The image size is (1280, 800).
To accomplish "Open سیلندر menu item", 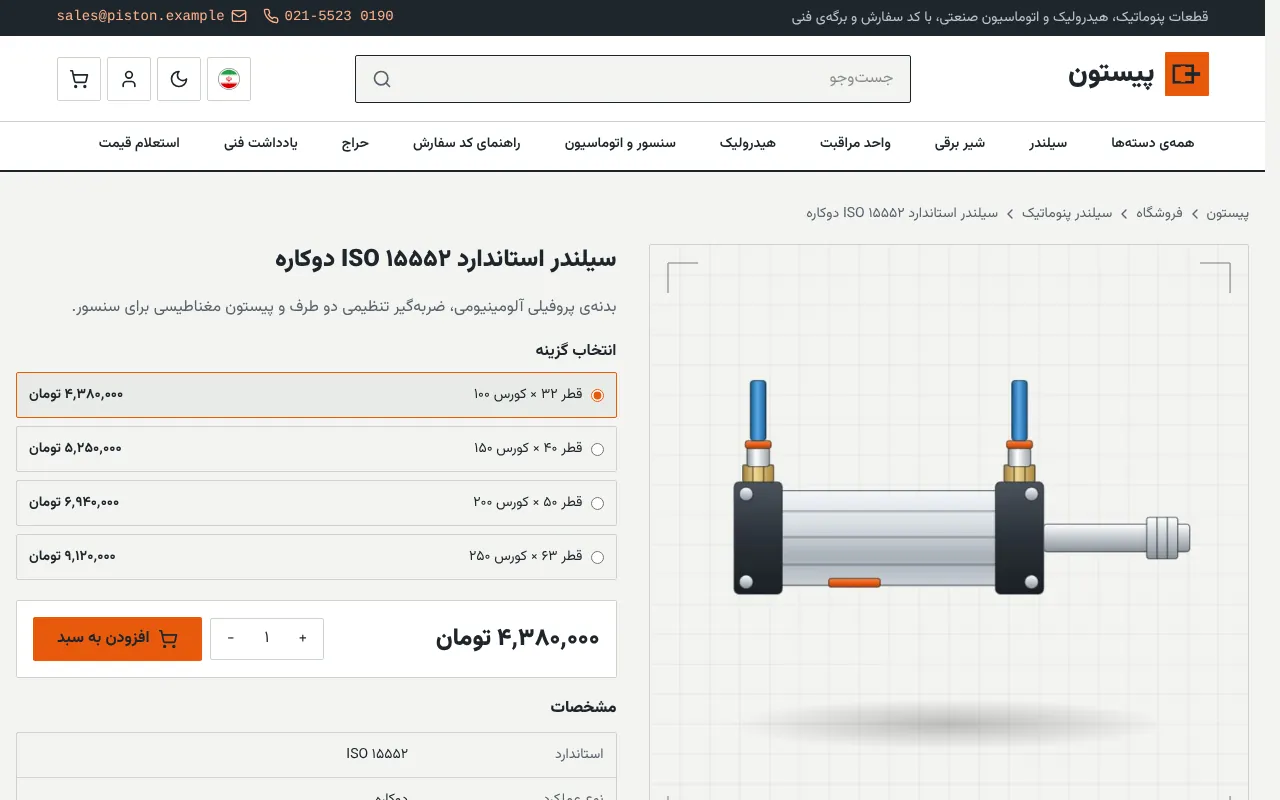I will click(1048, 143).
